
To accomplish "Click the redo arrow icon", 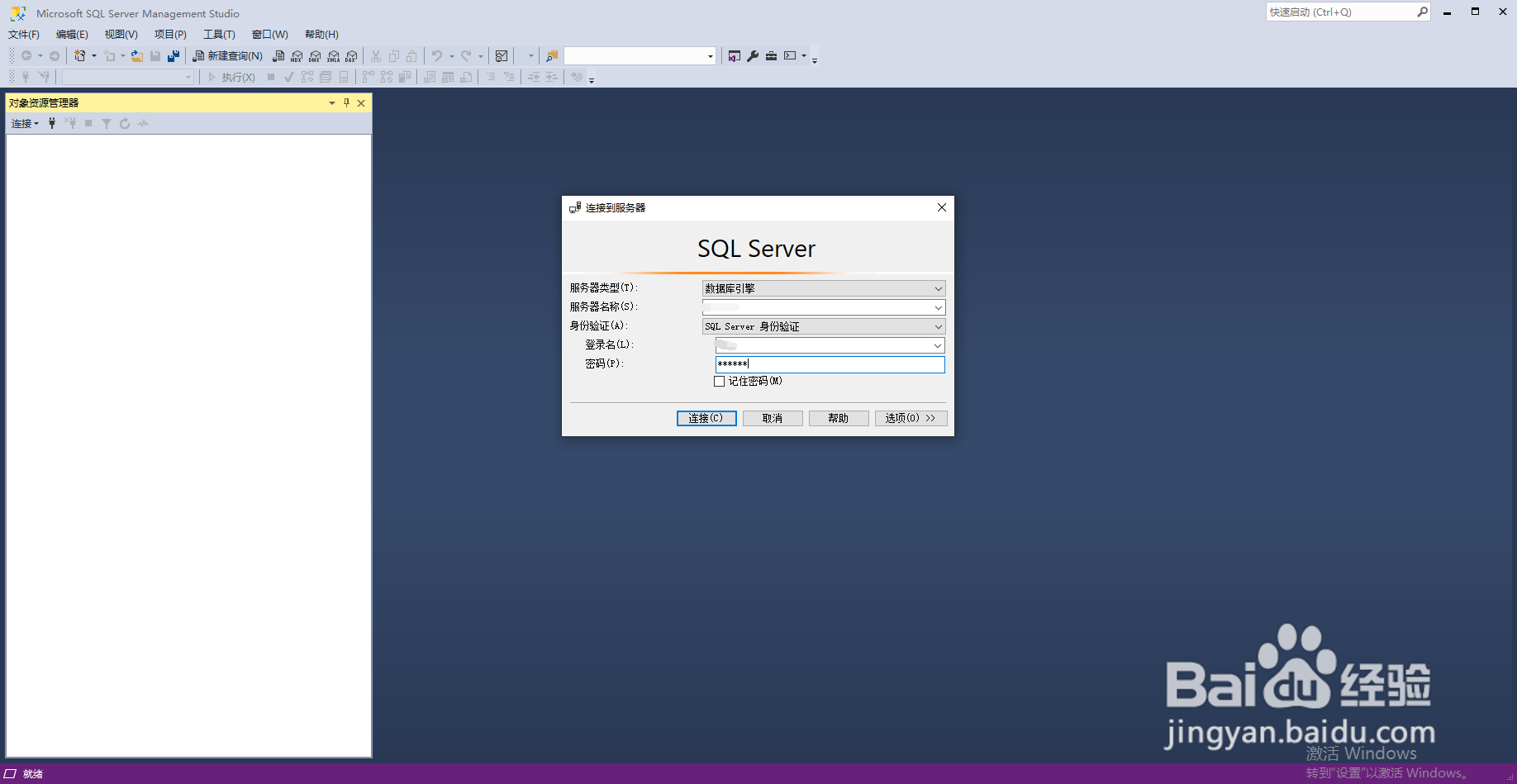I will tap(466, 56).
